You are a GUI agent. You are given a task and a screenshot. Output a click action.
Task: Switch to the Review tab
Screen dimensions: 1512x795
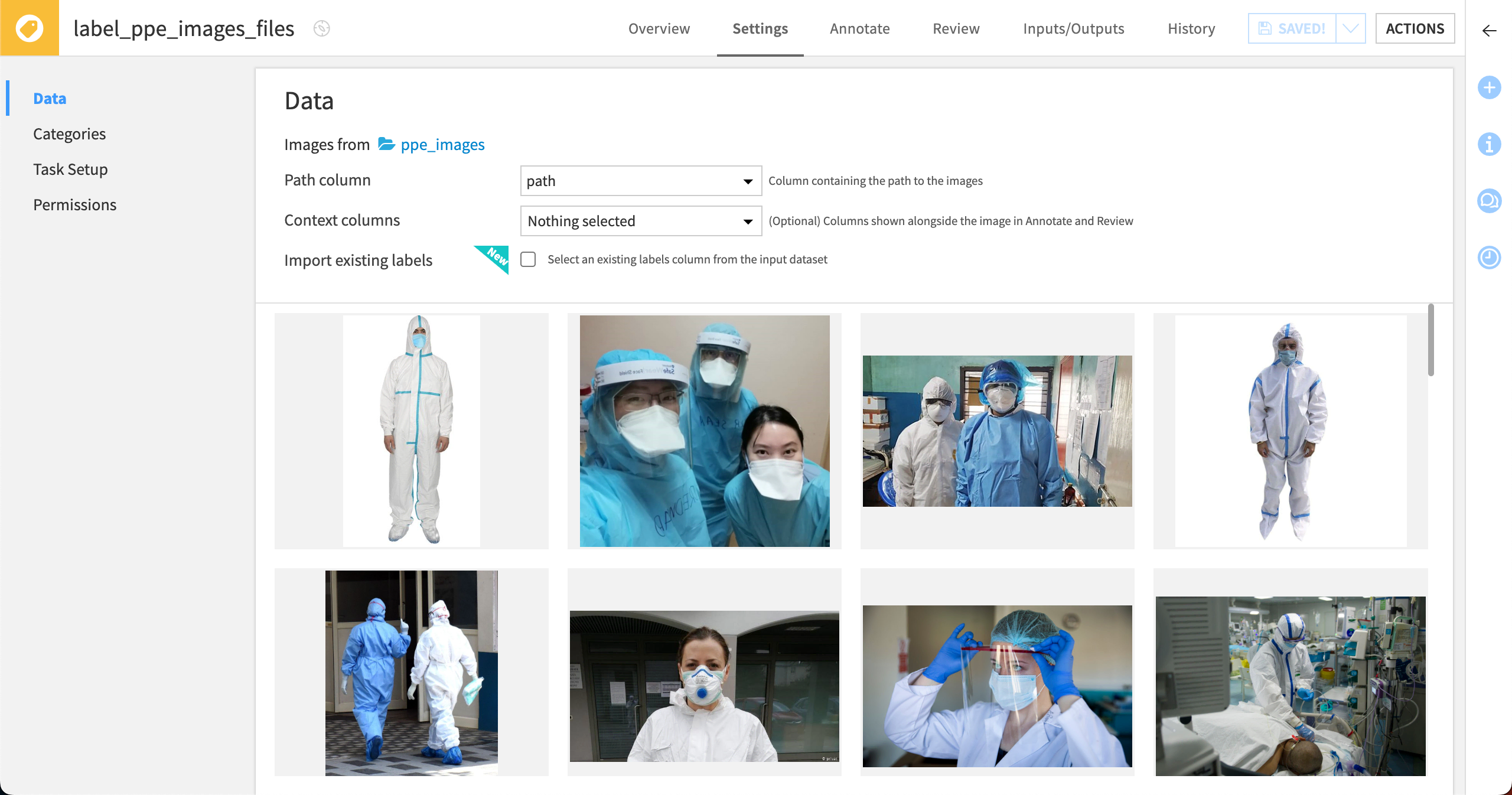(956, 28)
